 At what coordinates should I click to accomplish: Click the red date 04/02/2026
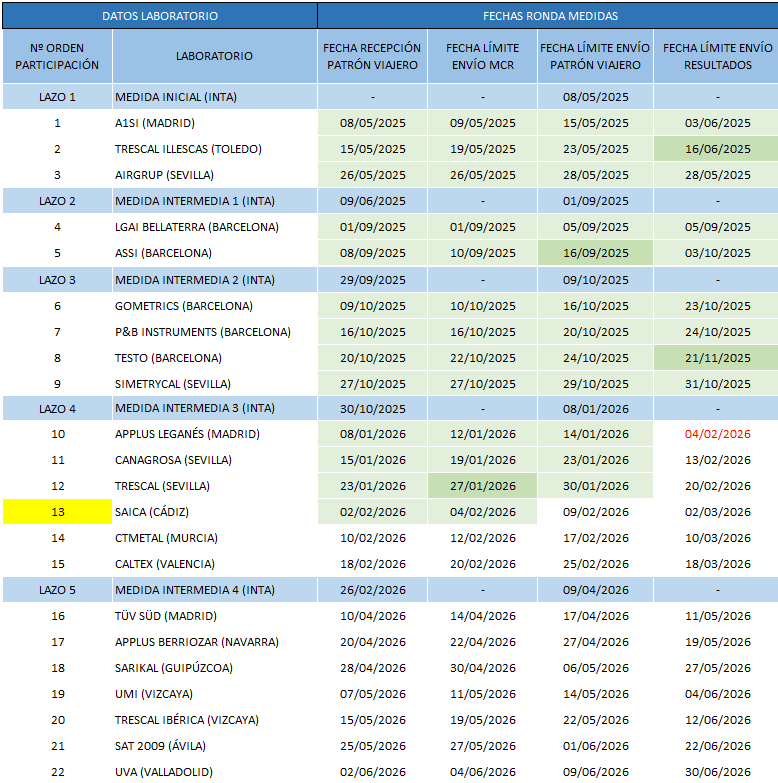[x=716, y=434]
